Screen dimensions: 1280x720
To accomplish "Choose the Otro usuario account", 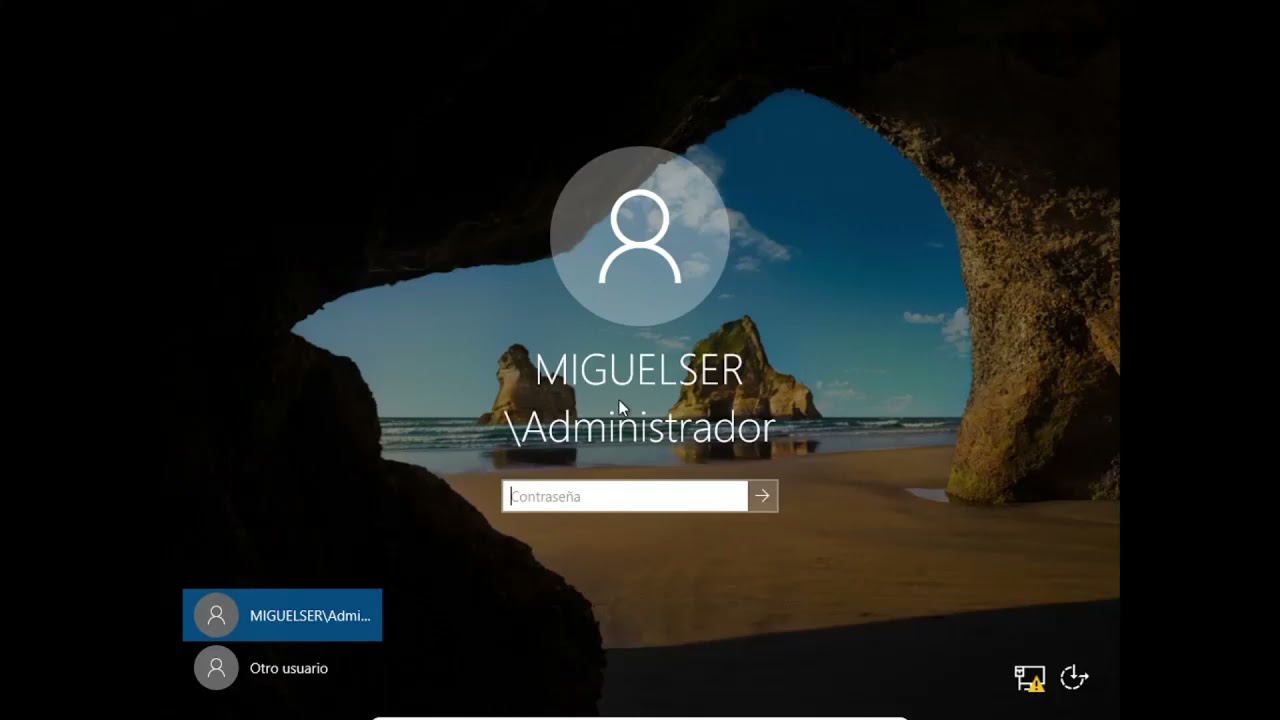I will tap(282, 668).
